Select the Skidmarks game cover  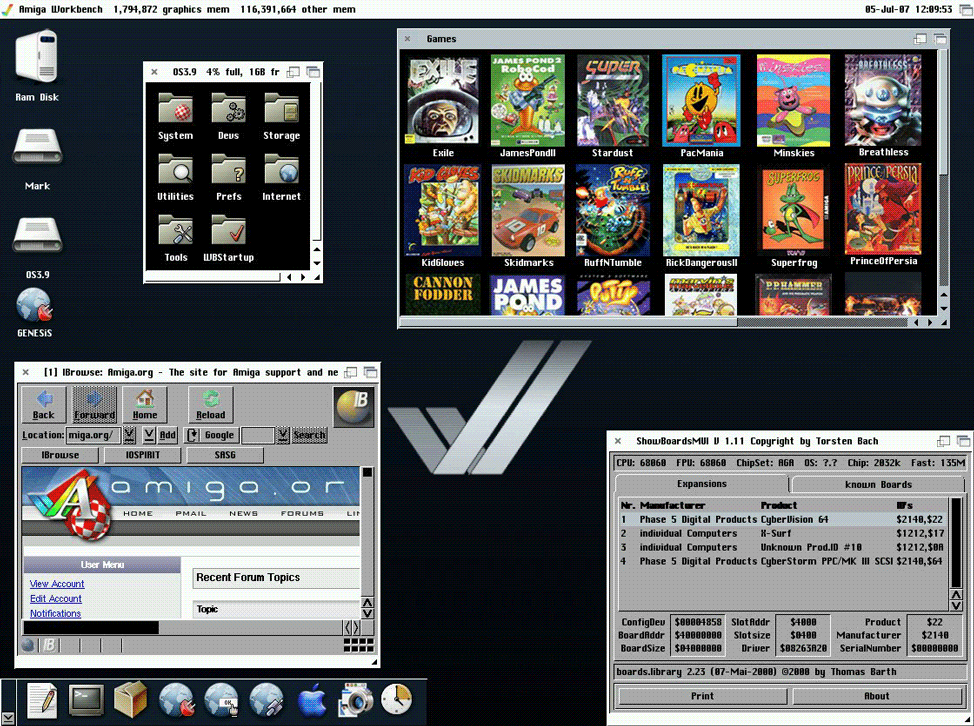tap(529, 211)
